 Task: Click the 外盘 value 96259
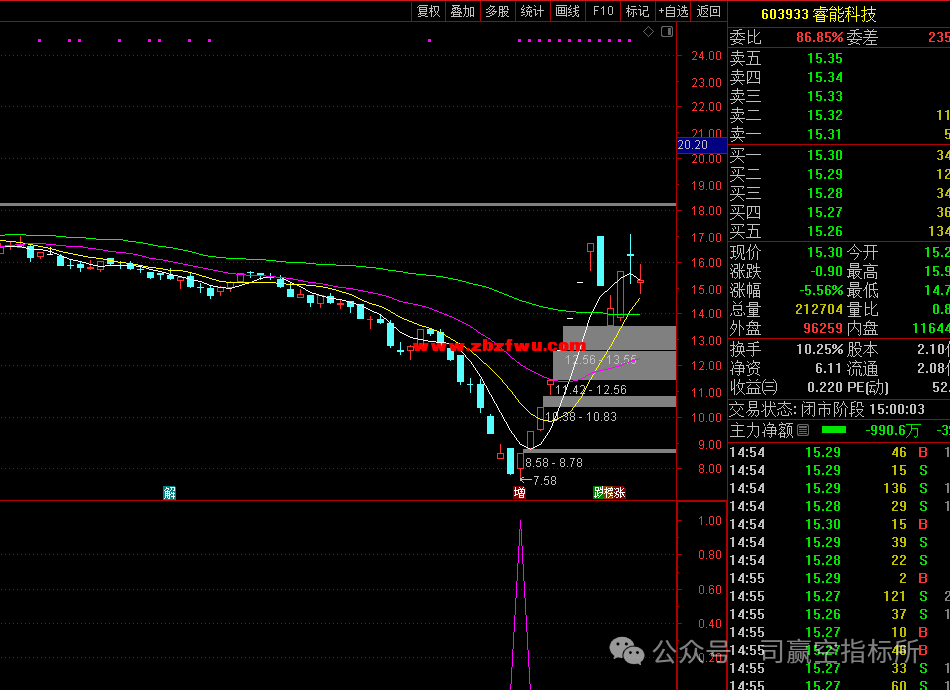pyautogui.click(x=823, y=328)
